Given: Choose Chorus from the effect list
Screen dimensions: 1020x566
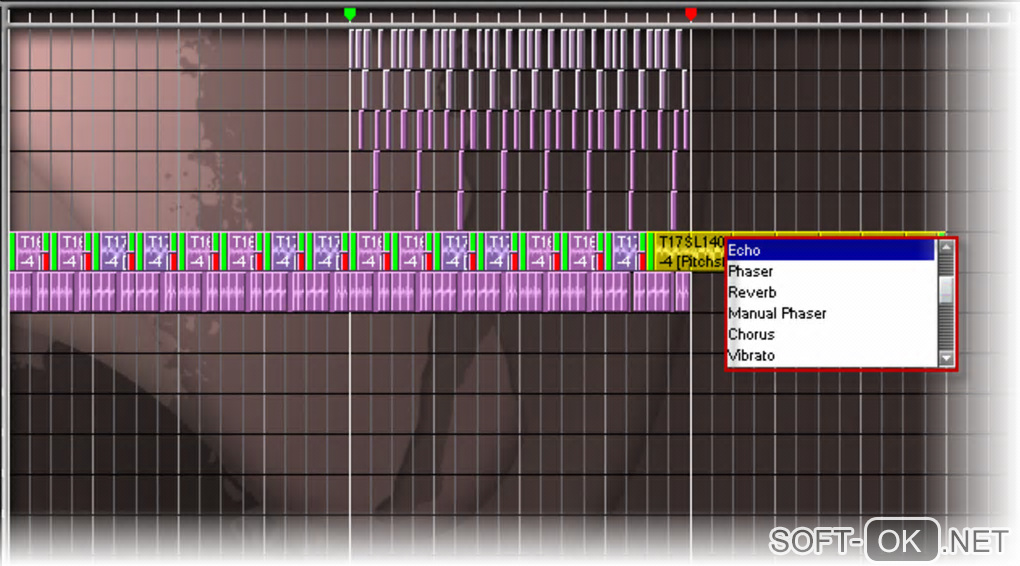Looking at the screenshot, I should 831,334.
